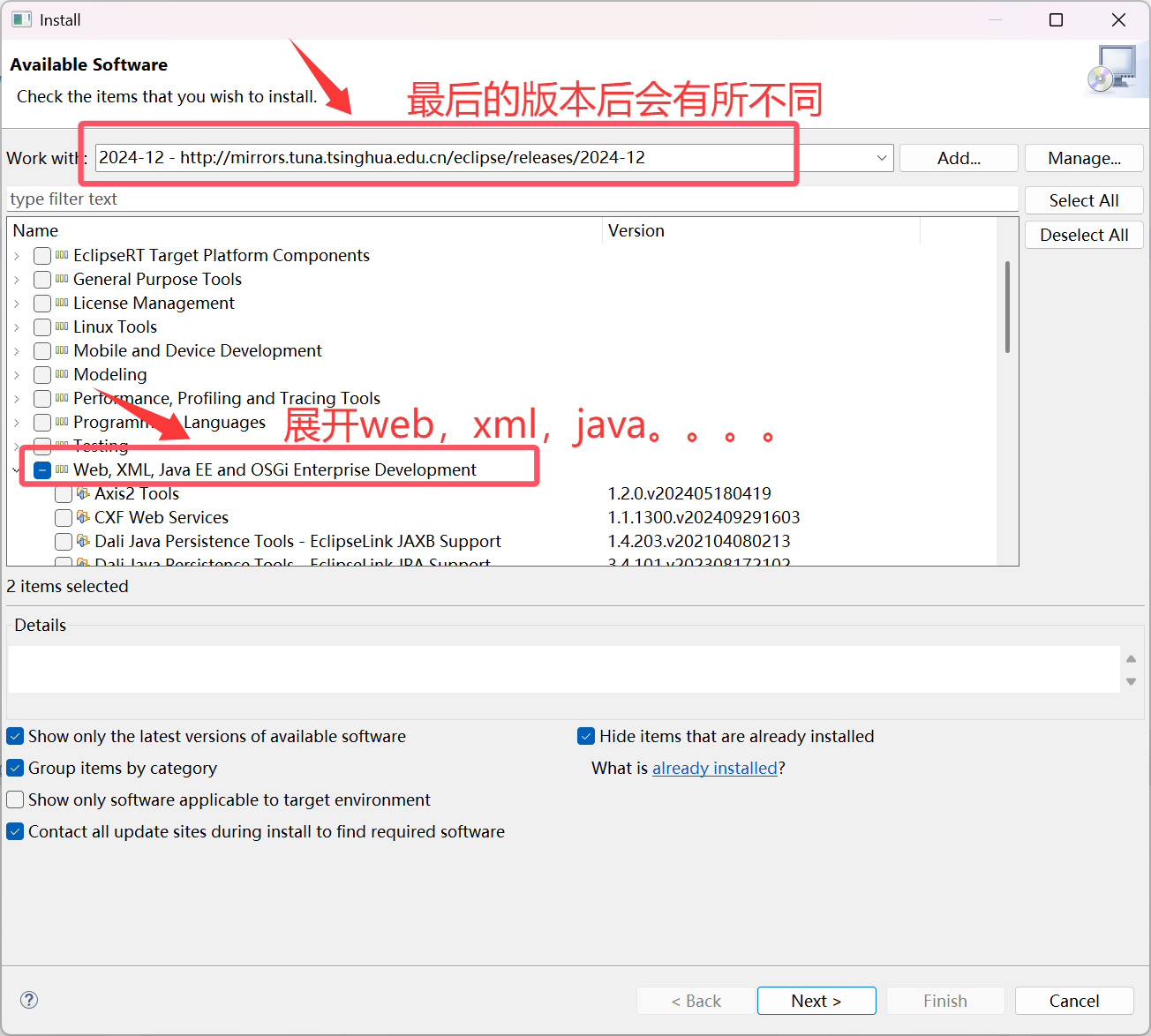1151x1036 pixels.
Task: Click Install window title bar icon
Action: click(21, 19)
